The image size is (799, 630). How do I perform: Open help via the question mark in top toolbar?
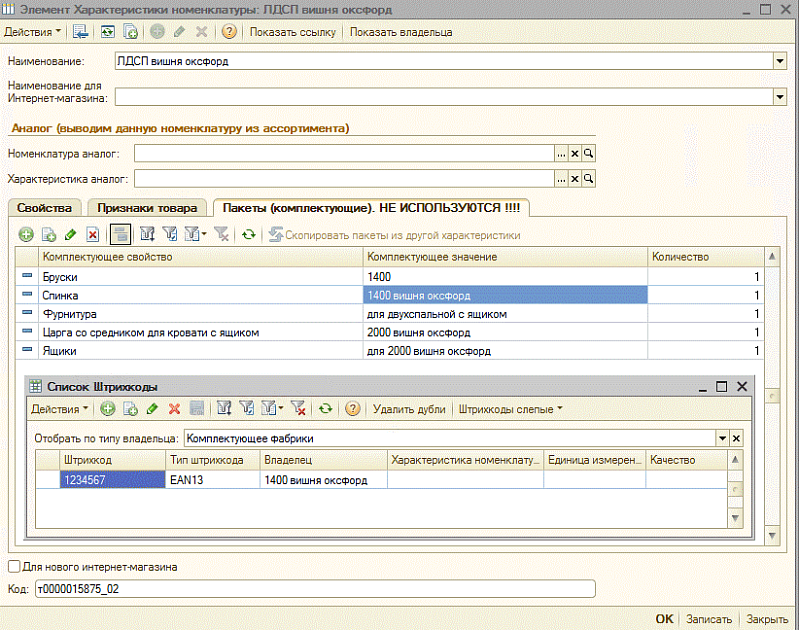click(229, 32)
